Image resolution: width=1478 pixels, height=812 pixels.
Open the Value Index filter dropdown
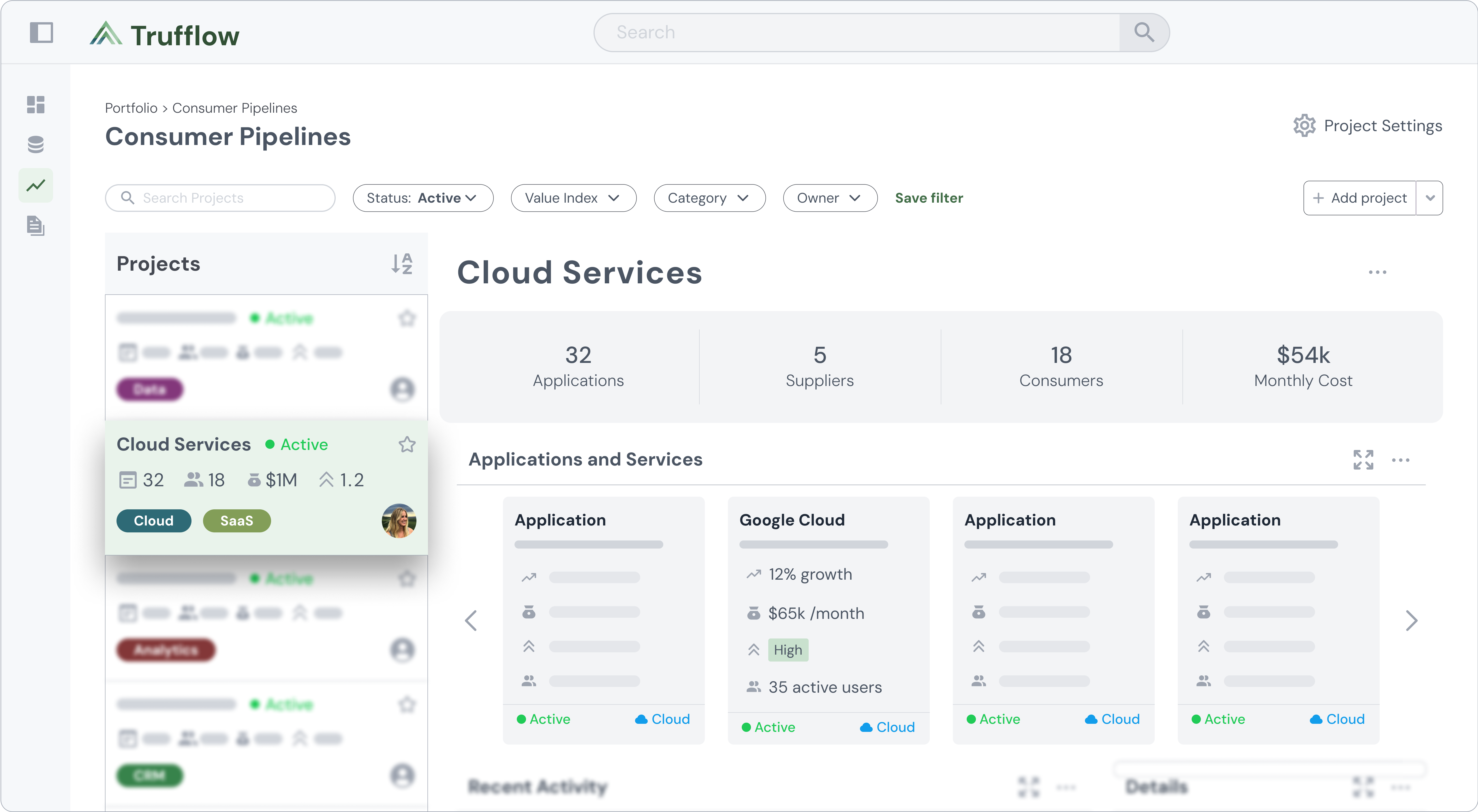[573, 198]
